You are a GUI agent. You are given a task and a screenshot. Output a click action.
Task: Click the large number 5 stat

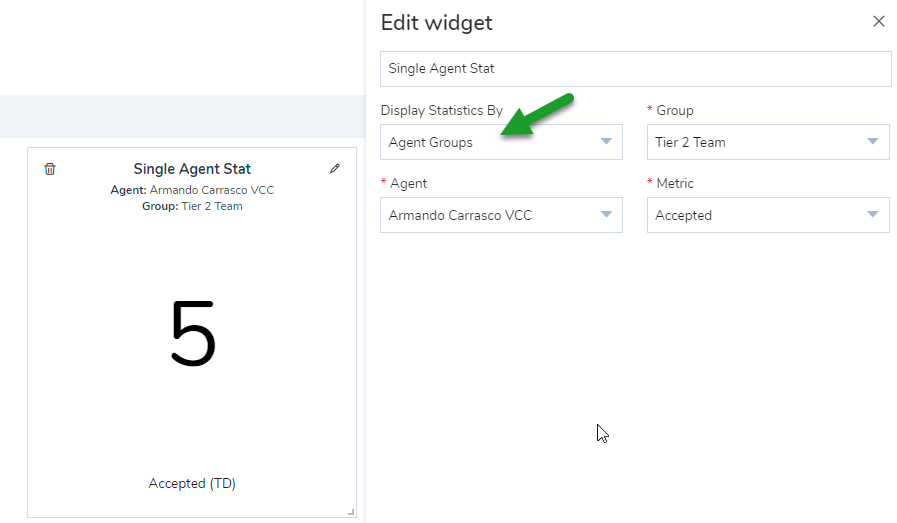[x=193, y=334]
